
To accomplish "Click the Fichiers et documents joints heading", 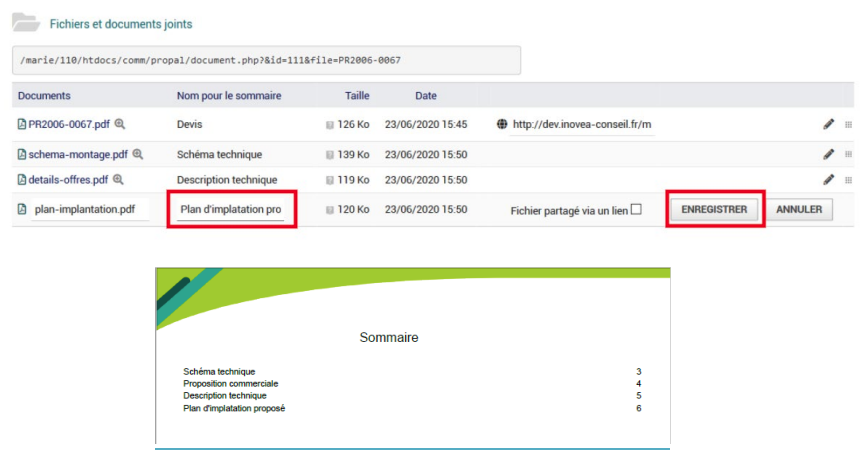I will (121, 24).
